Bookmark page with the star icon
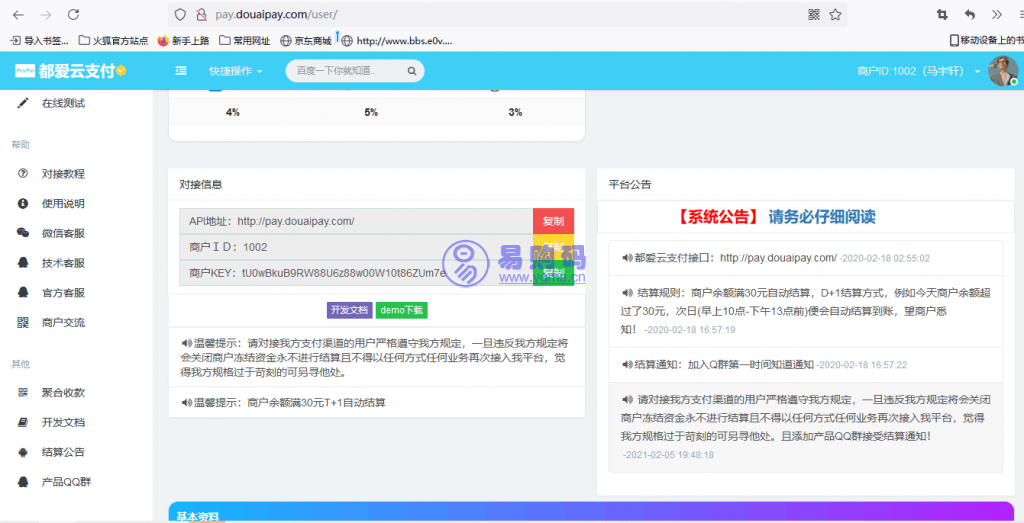Screen dimensions: 1024x523 point(835,15)
